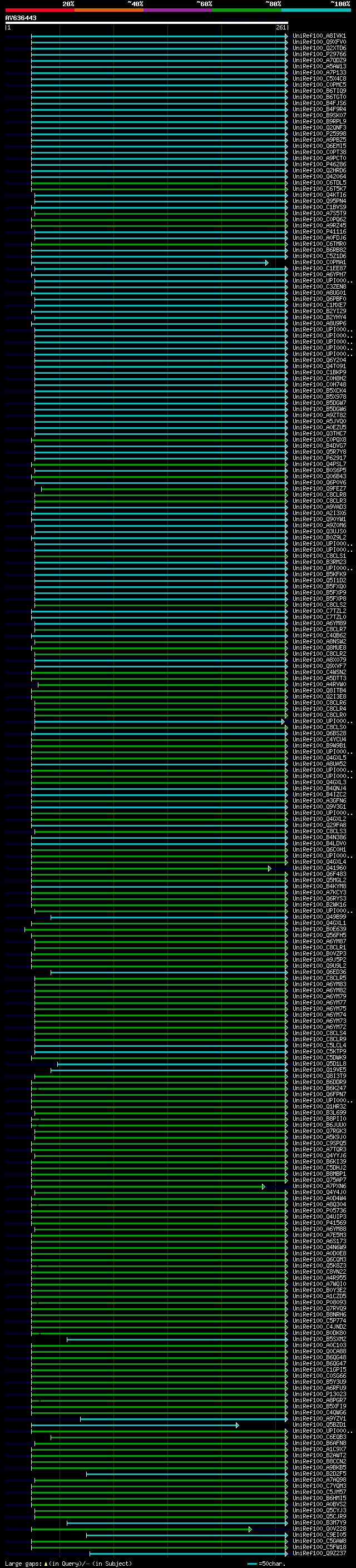Click hit label UniRef100_B4FJS6
Screen dimensions: 356x1568
click(319, 103)
